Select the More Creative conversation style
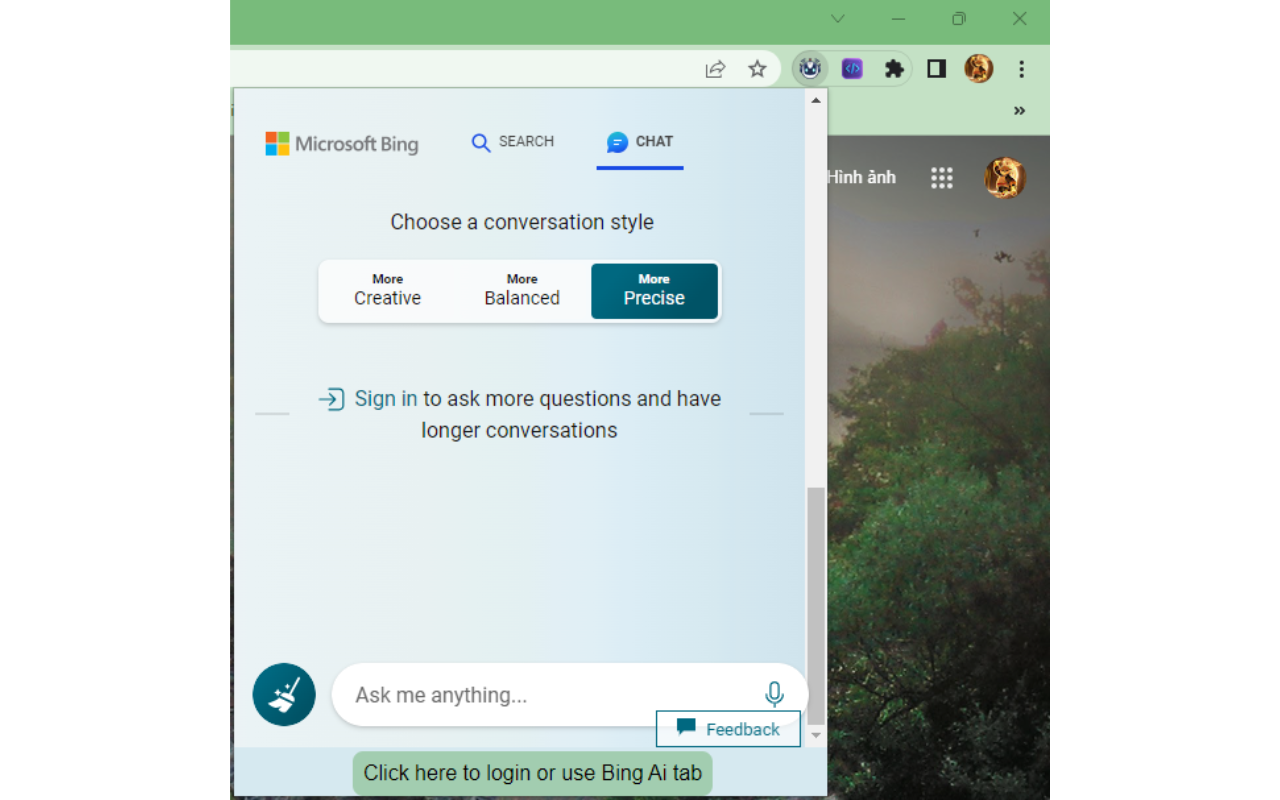 (387, 291)
